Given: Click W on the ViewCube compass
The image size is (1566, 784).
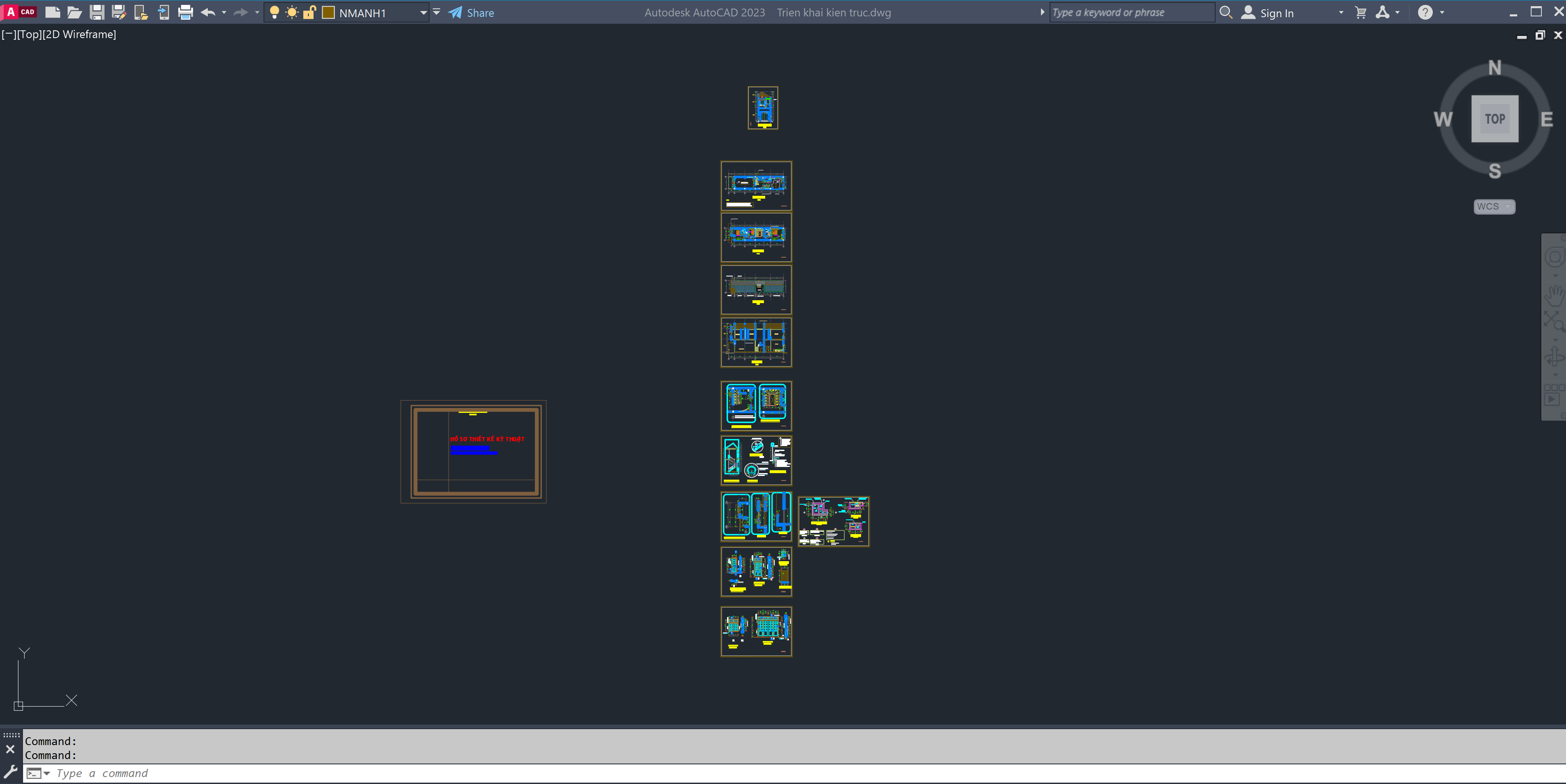Looking at the screenshot, I should tap(1443, 119).
